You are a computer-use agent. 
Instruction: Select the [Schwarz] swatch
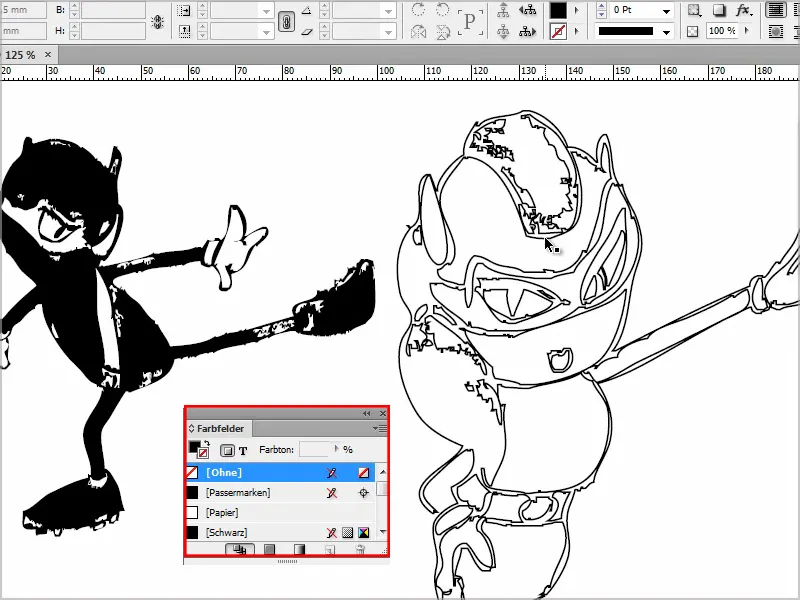[281, 533]
